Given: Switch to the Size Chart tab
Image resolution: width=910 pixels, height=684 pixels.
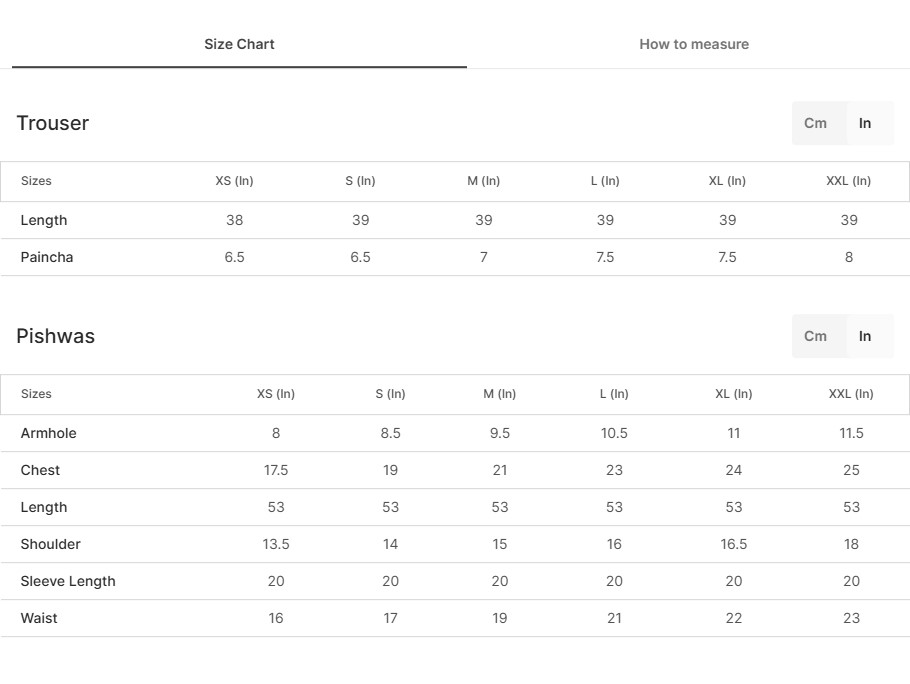Looking at the screenshot, I should pos(239,44).
